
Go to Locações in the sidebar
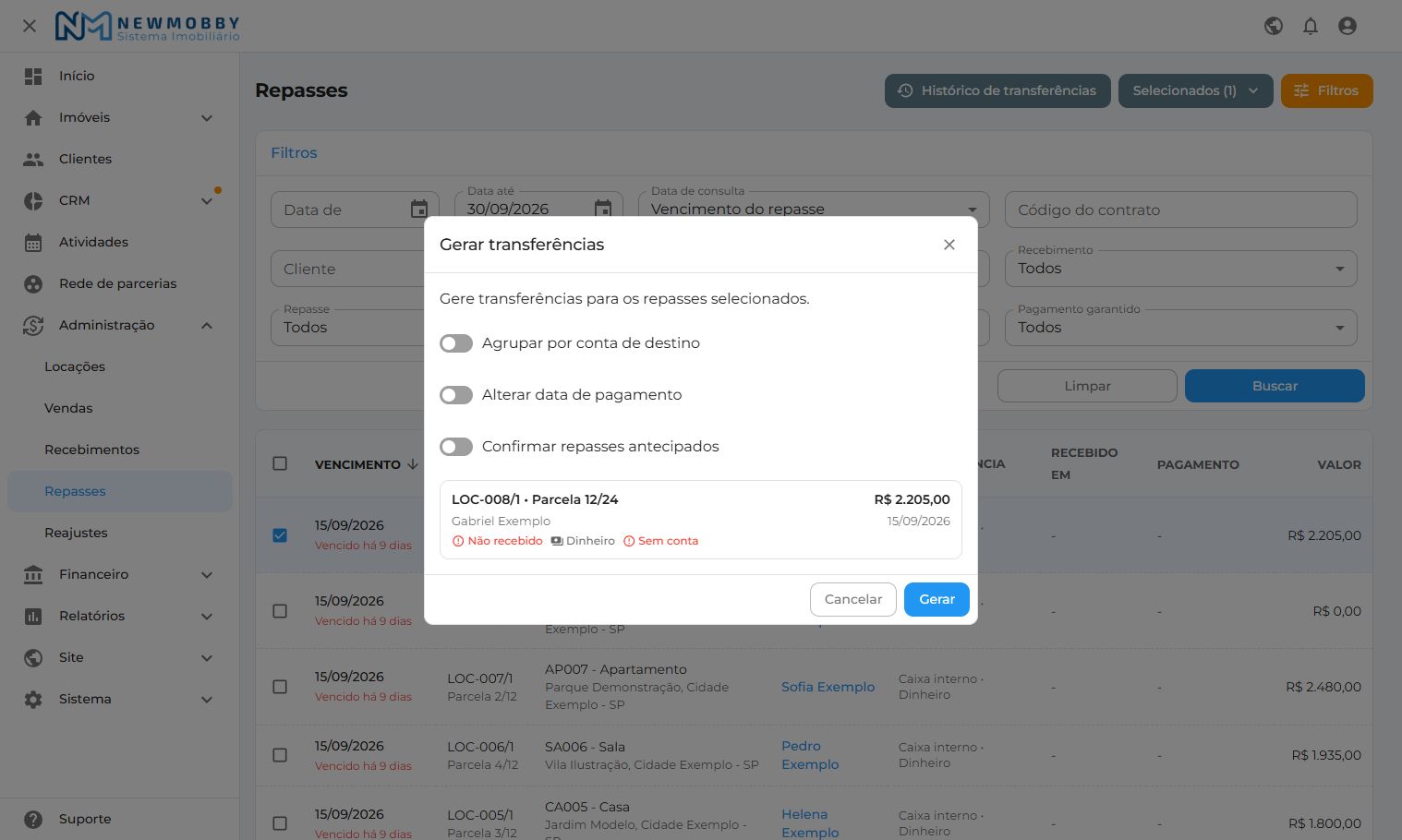pos(75,366)
